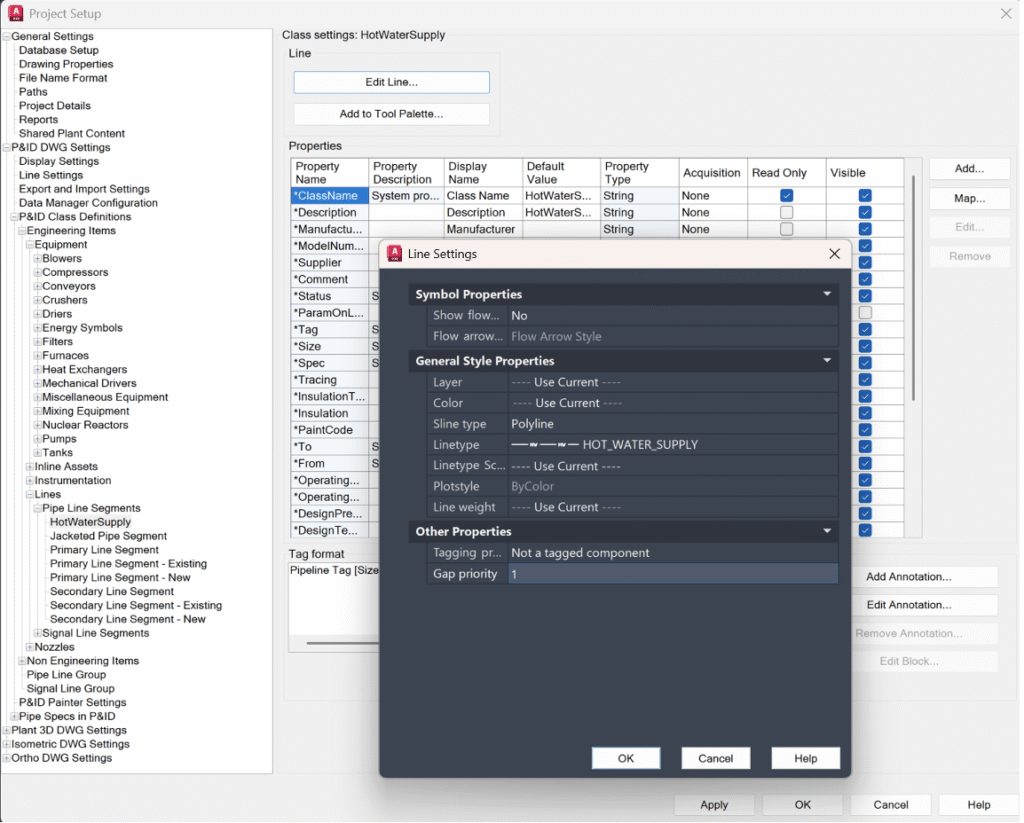Select the *Tag property row
Viewport: 1024px width, 823px height.
[x=330, y=330]
